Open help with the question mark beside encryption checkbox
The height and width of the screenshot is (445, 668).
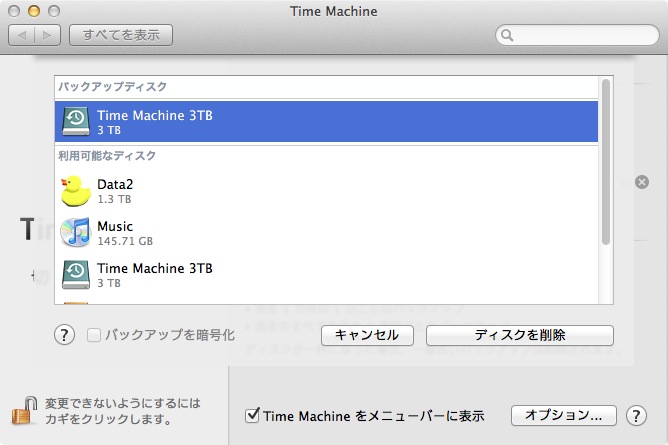[64, 335]
